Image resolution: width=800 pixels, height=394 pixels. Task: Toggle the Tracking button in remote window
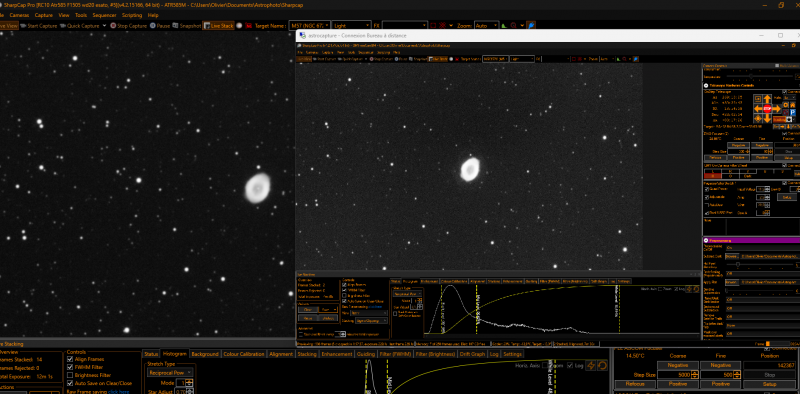click(779, 119)
